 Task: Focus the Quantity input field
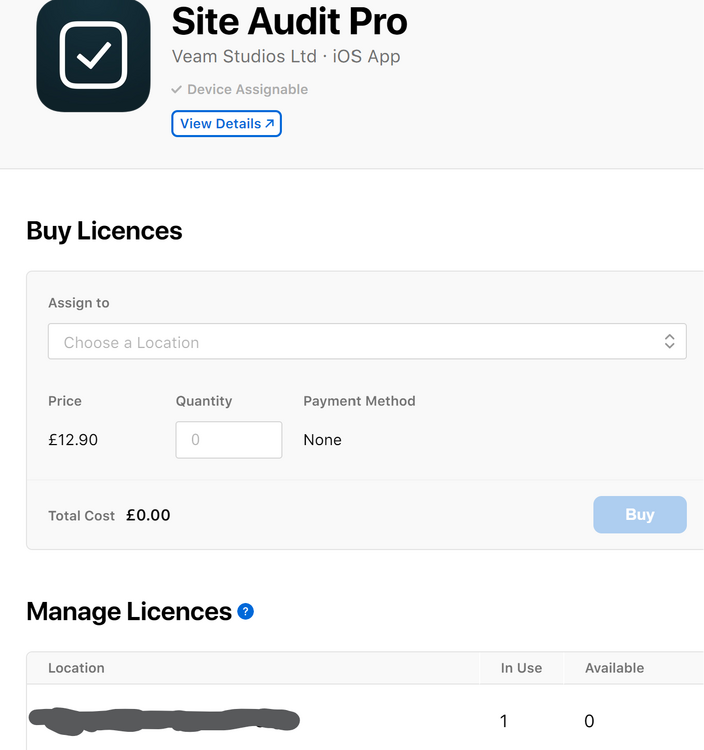[x=229, y=440]
